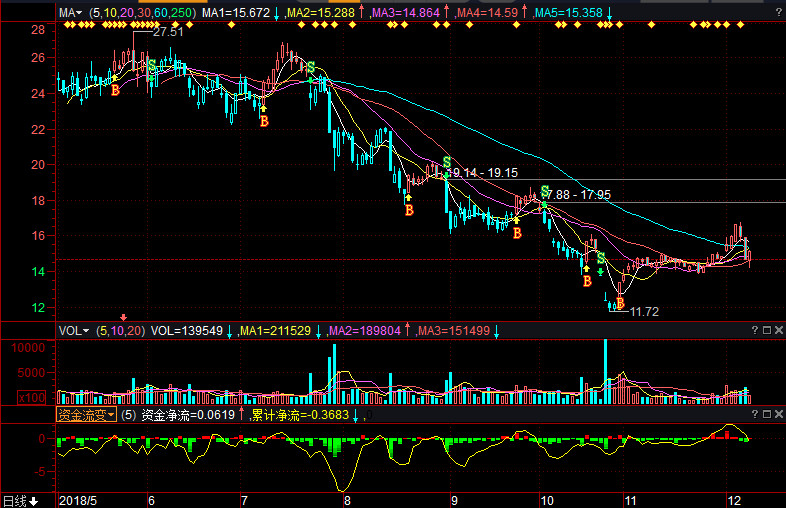Click the first yellow diamond info marker
The width and height of the screenshot is (786, 508).
point(66,26)
